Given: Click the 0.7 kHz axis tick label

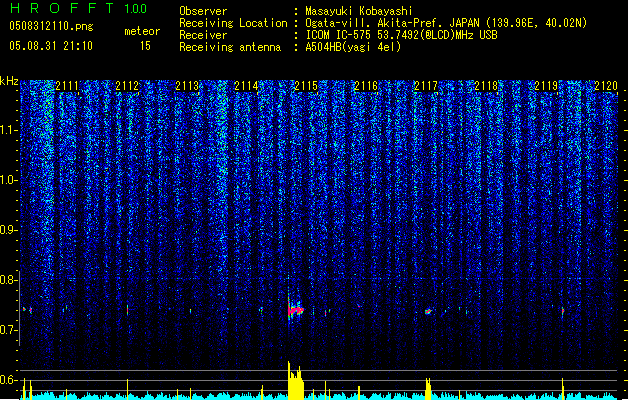Looking at the screenshot, I should [x=8, y=330].
